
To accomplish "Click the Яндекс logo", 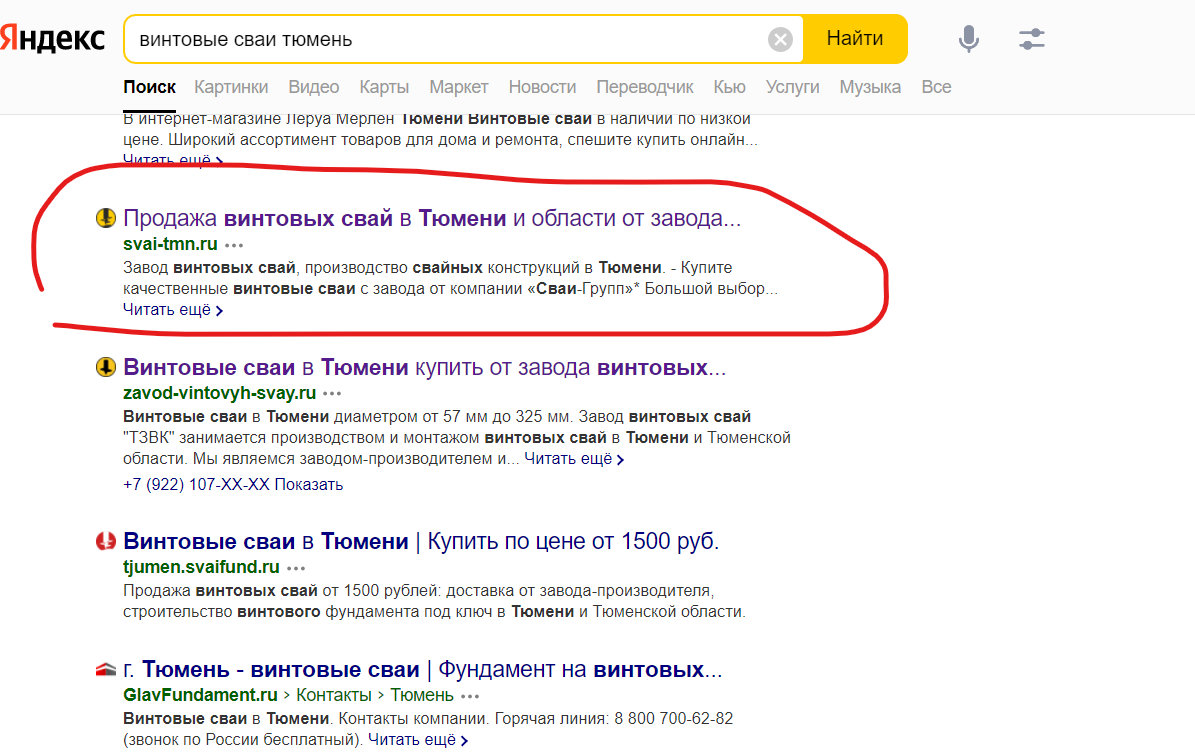I will (52, 38).
